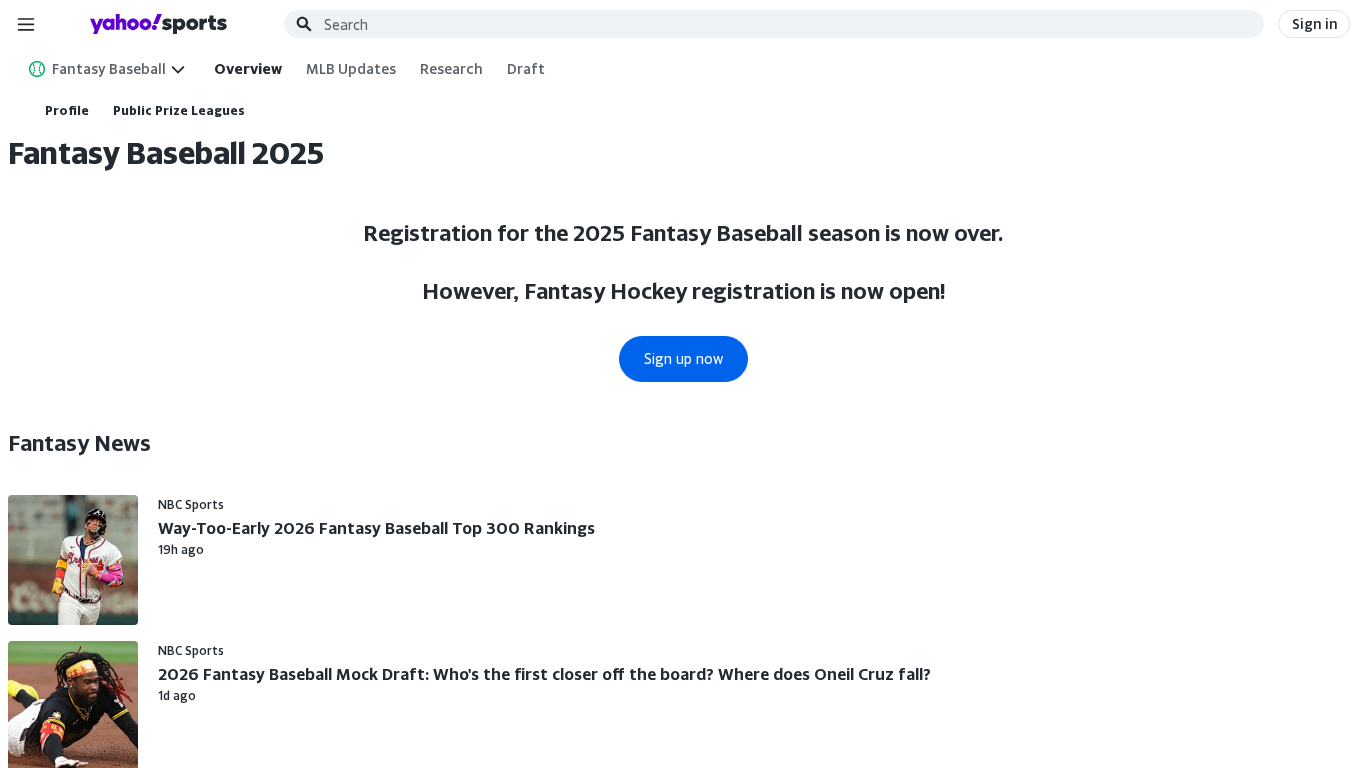Open the hamburger navigation menu
The height and width of the screenshot is (768, 1366).
[26, 24]
